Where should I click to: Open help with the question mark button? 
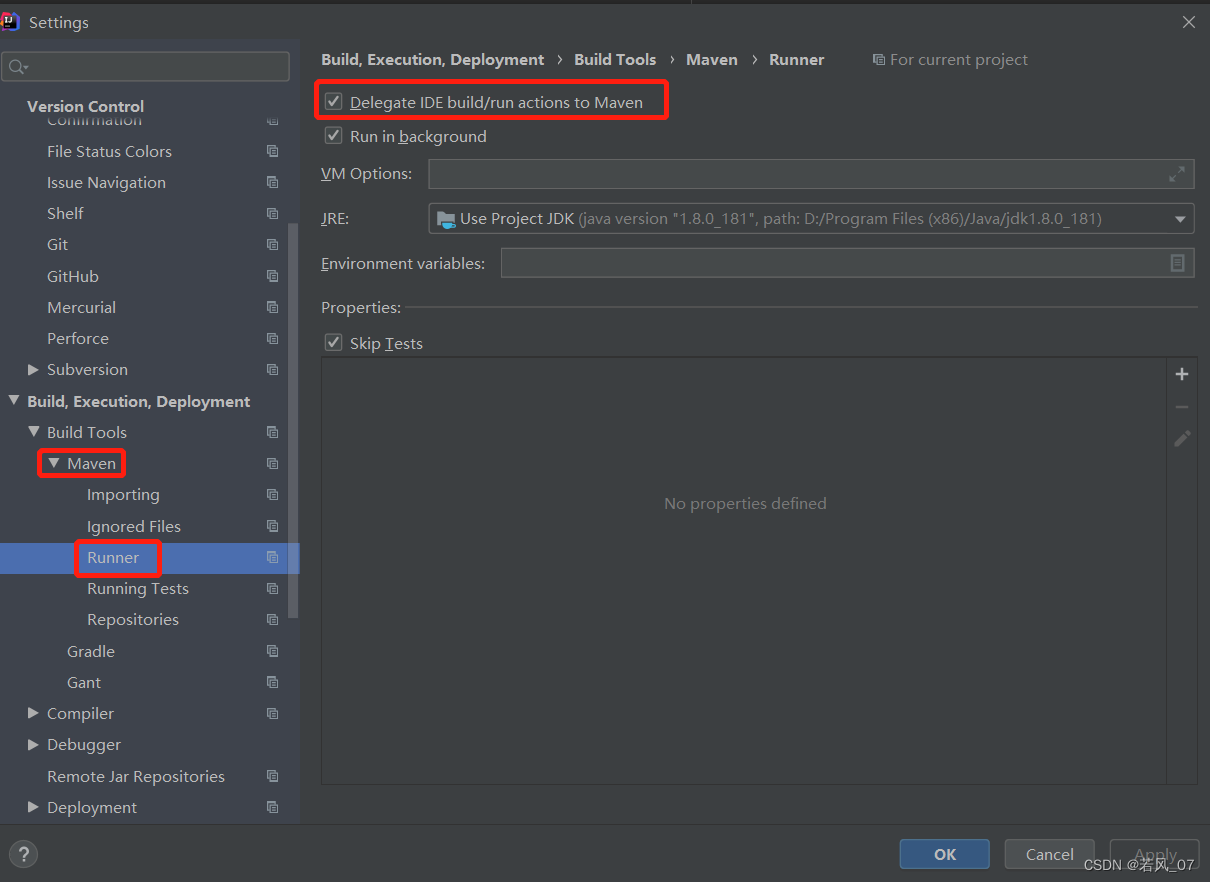click(x=23, y=854)
